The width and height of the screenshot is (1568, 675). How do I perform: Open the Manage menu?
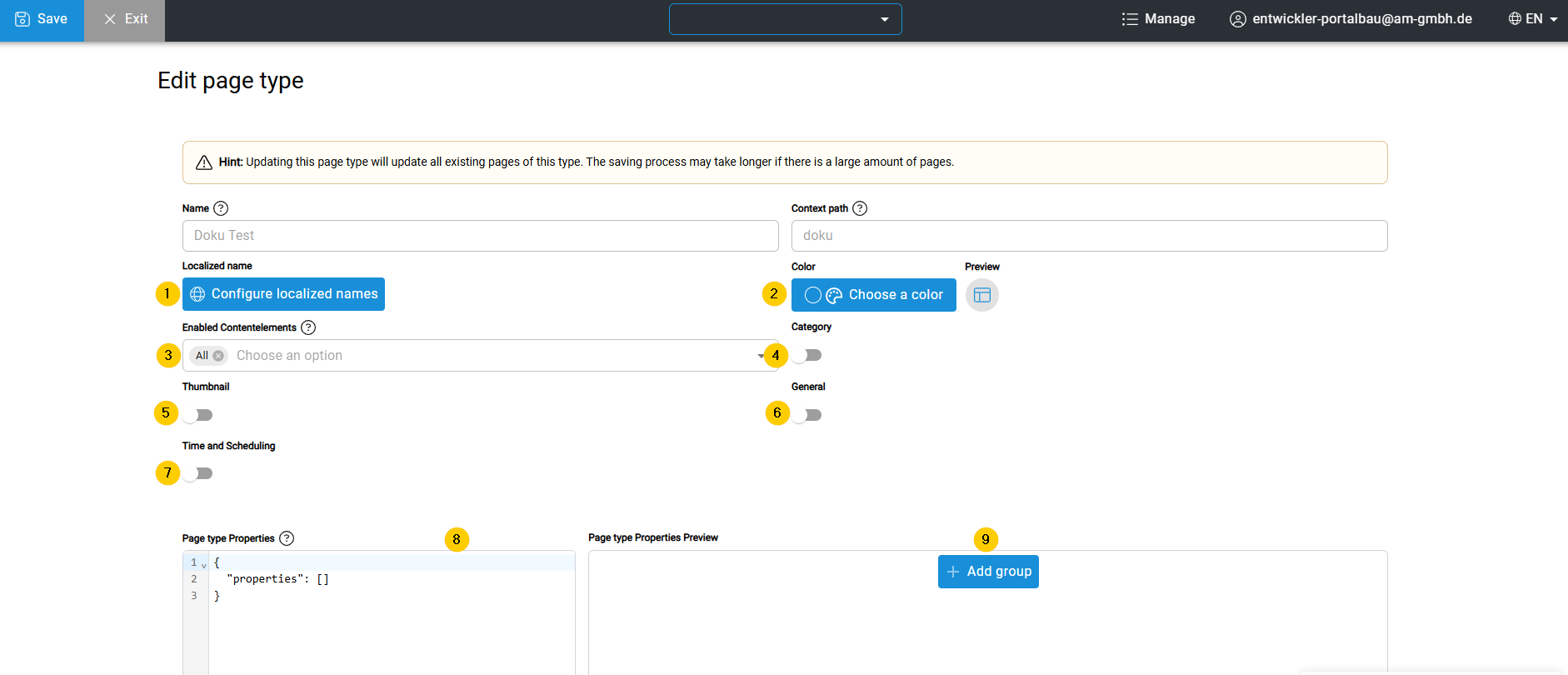pyautogui.click(x=1158, y=19)
